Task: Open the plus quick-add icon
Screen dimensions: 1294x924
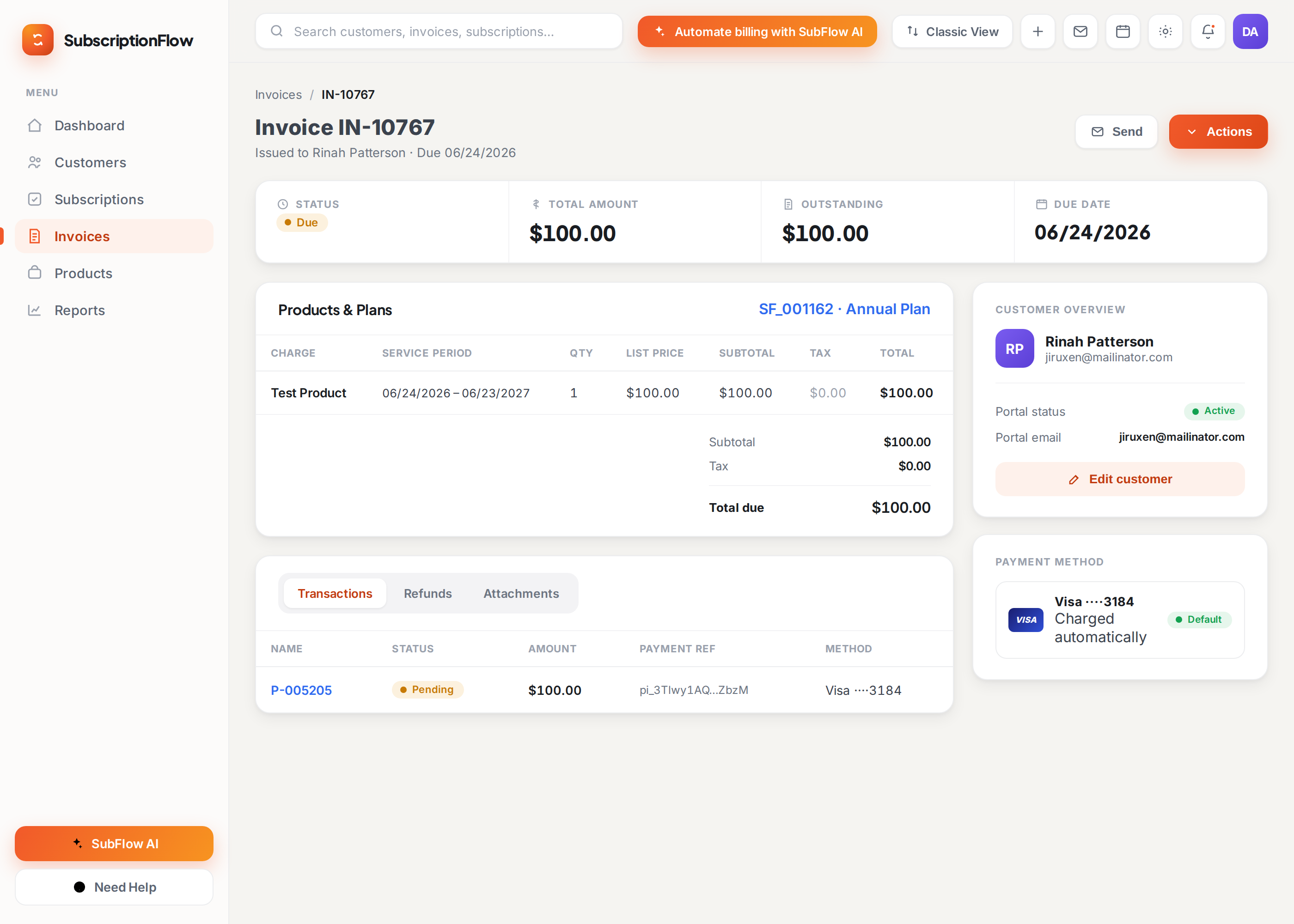Action: (x=1038, y=32)
